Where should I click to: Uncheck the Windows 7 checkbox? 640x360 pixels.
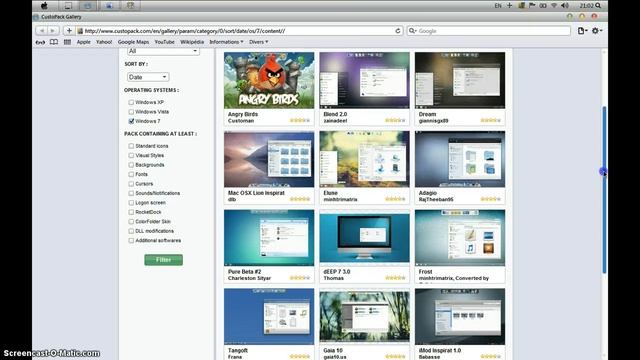(131, 121)
